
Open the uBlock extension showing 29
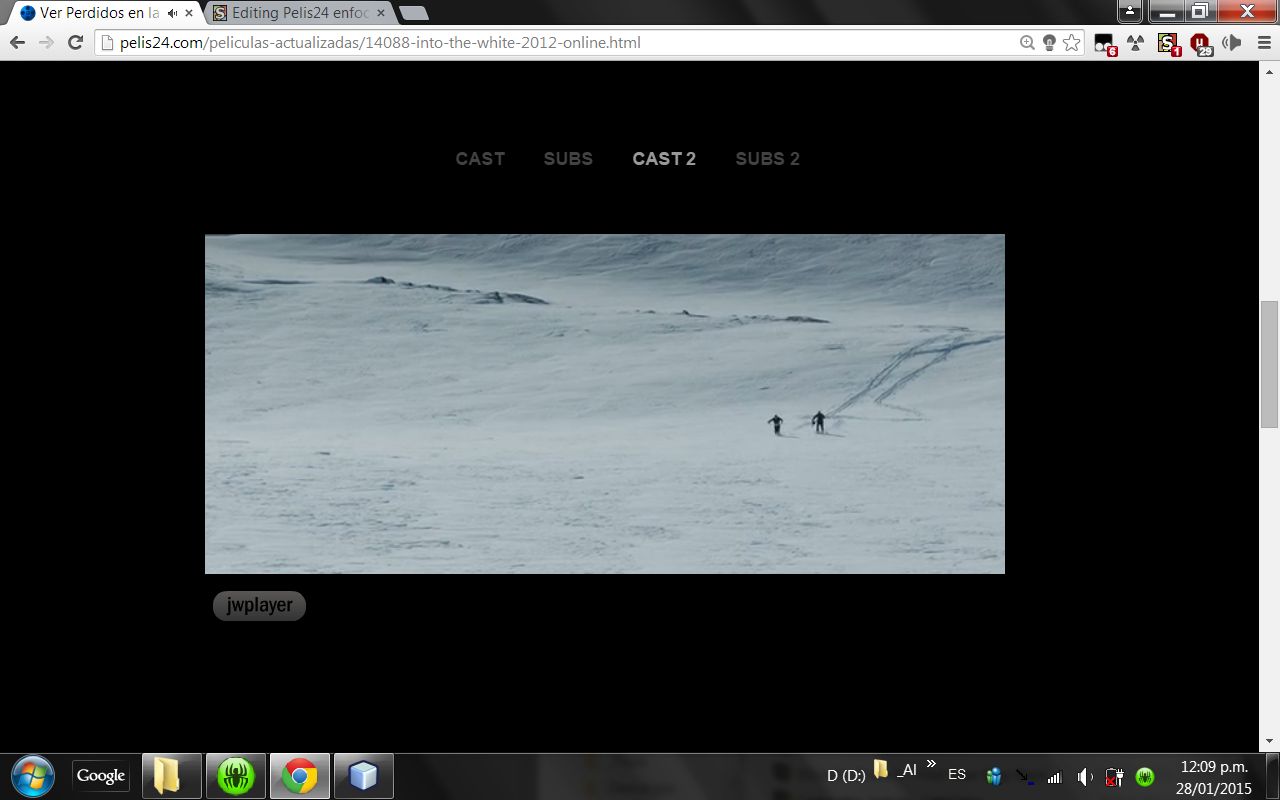1201,43
